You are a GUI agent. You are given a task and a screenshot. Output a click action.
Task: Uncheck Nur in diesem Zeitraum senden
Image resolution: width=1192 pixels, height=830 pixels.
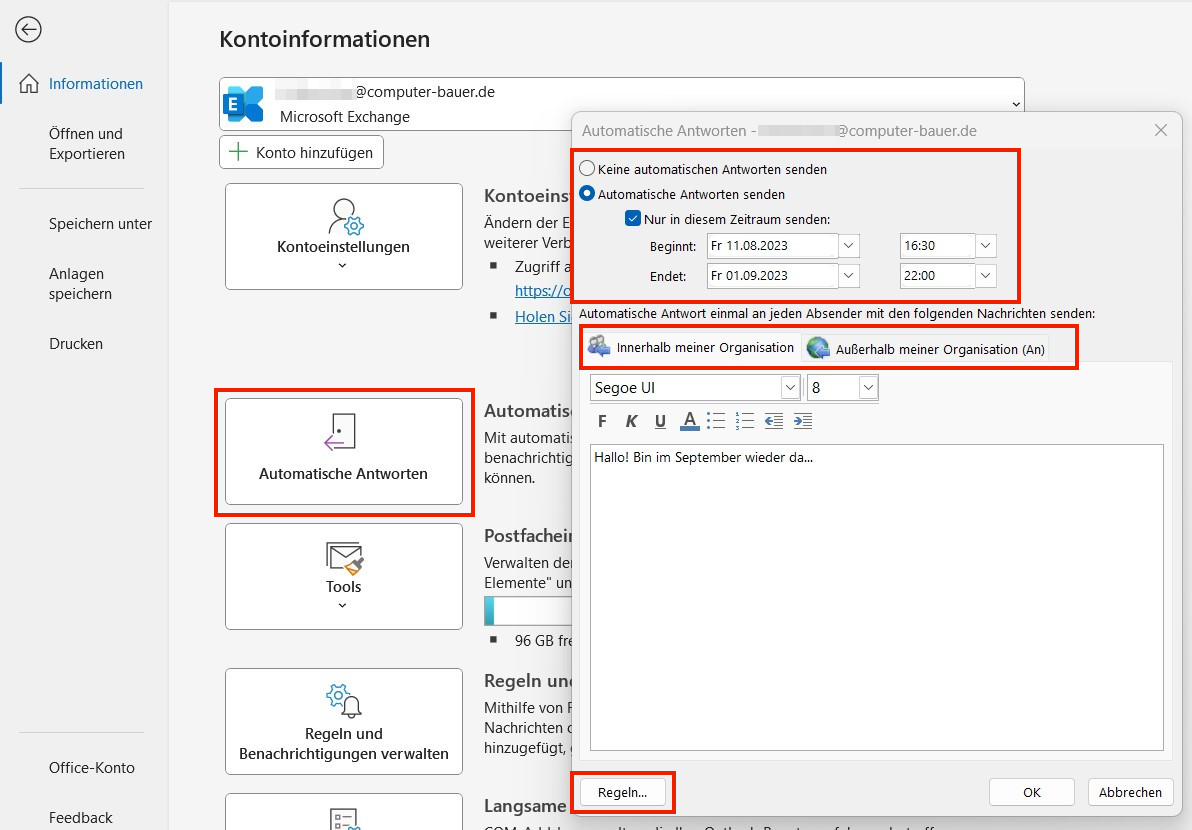tap(632, 219)
